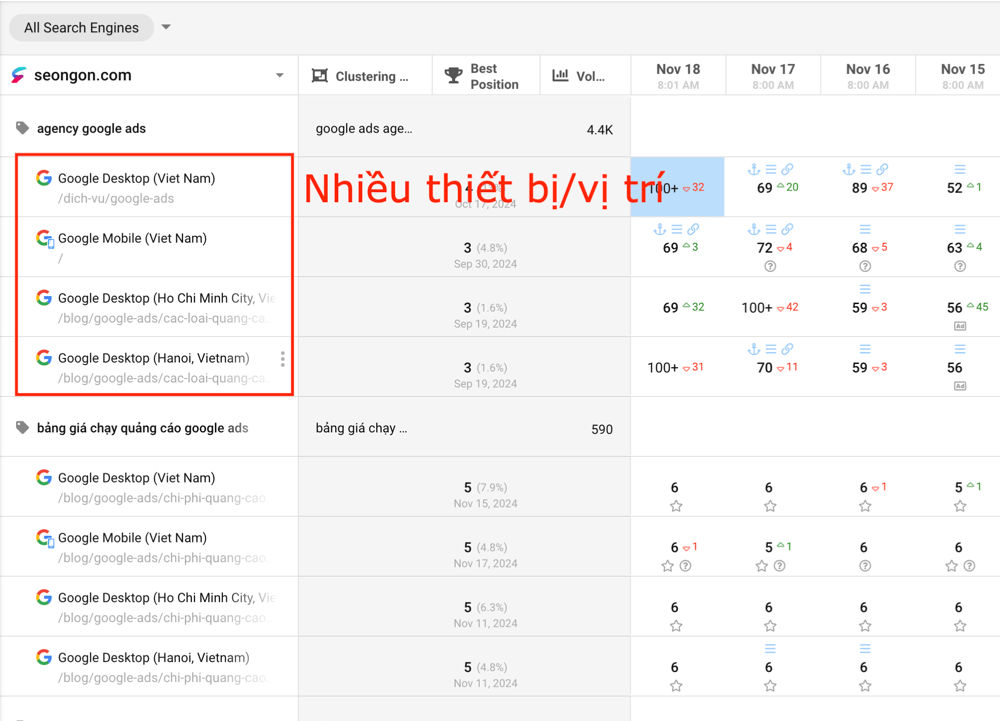1001x721 pixels.
Task: Select Google Mobile (Viet Nam) under agency google ads
Action: tap(132, 238)
